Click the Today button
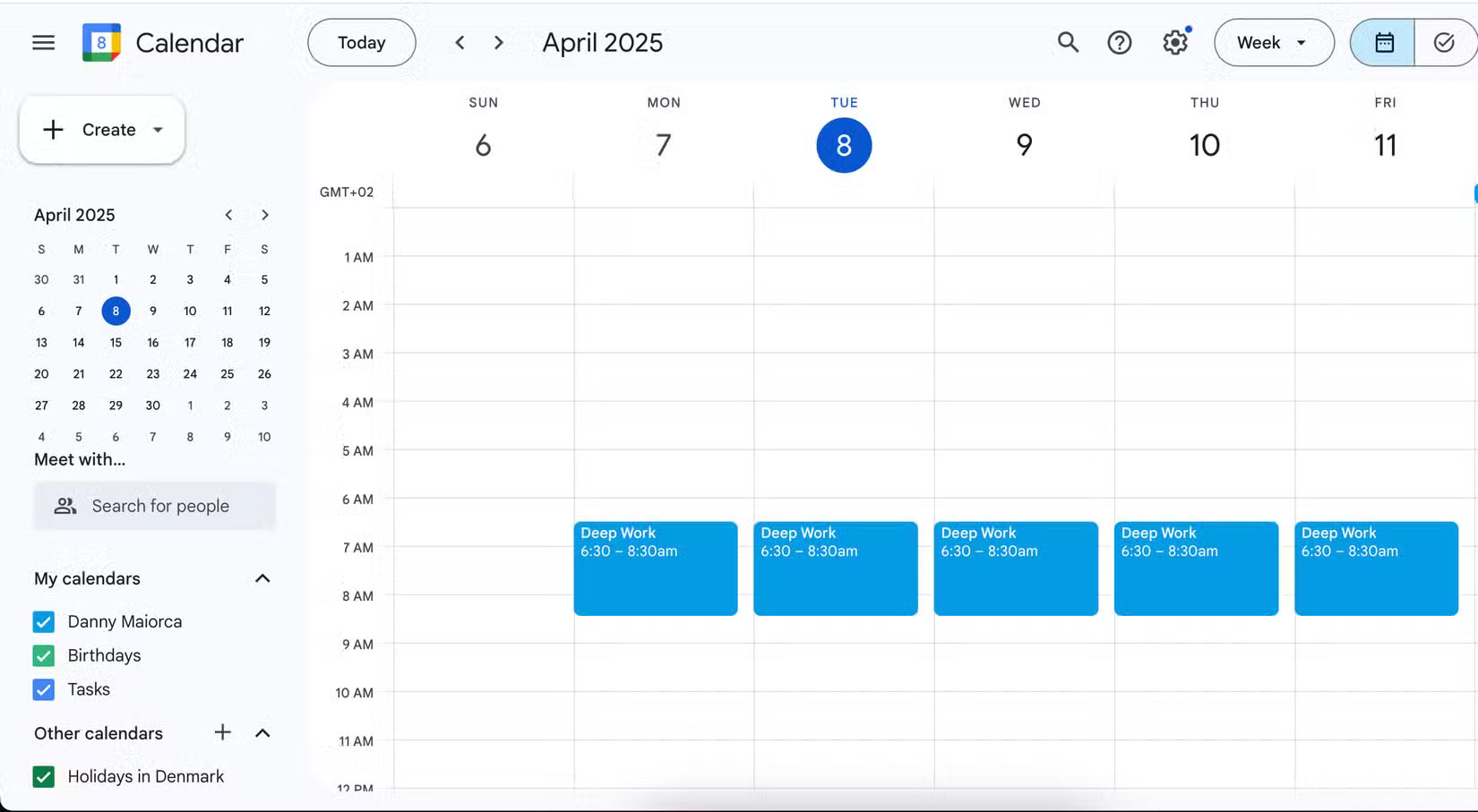Screen dimensions: 1478x812 pos(361,42)
